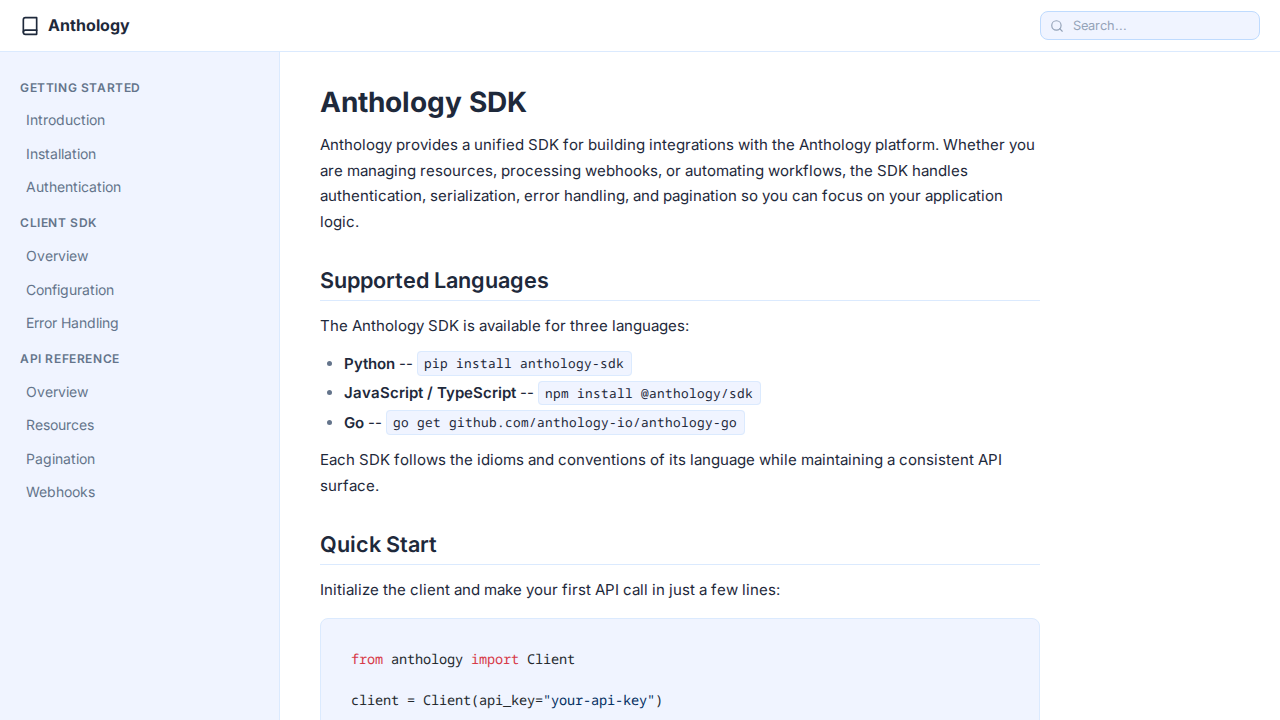Select Authentication in the sidebar

click(x=73, y=187)
